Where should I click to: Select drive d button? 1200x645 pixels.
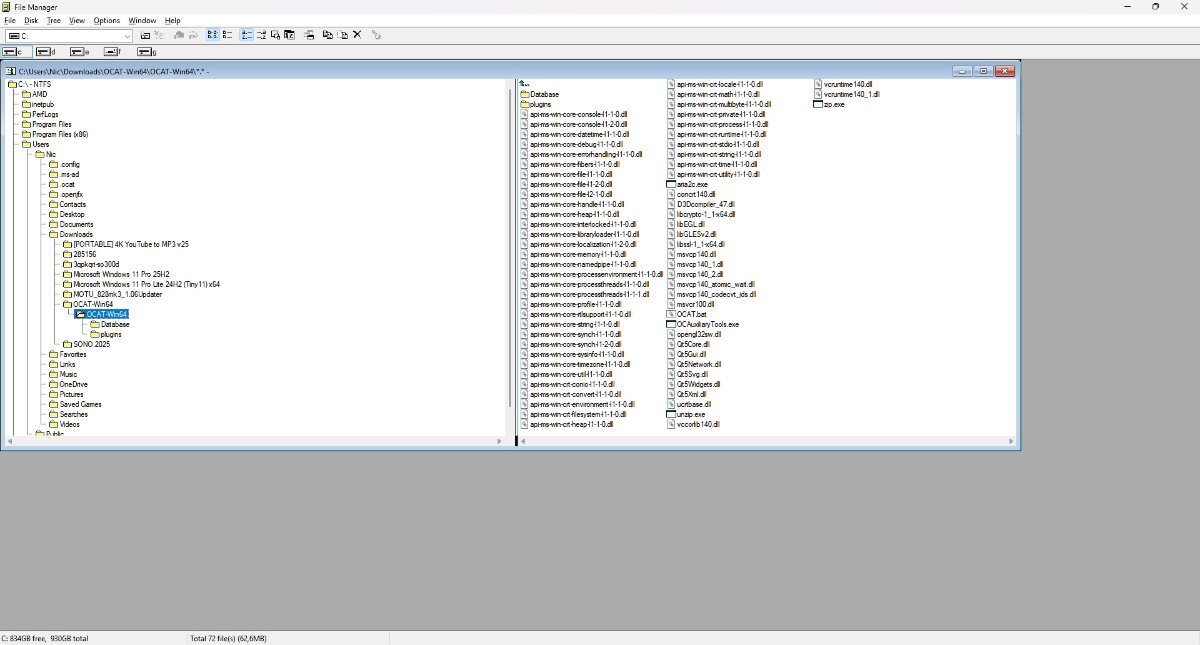tap(46, 52)
